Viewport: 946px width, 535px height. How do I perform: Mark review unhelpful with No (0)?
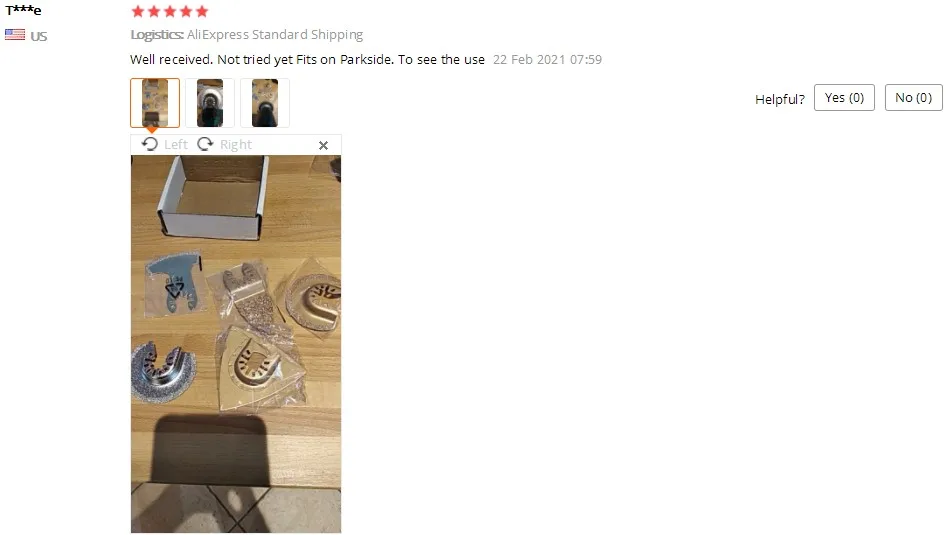coord(913,98)
